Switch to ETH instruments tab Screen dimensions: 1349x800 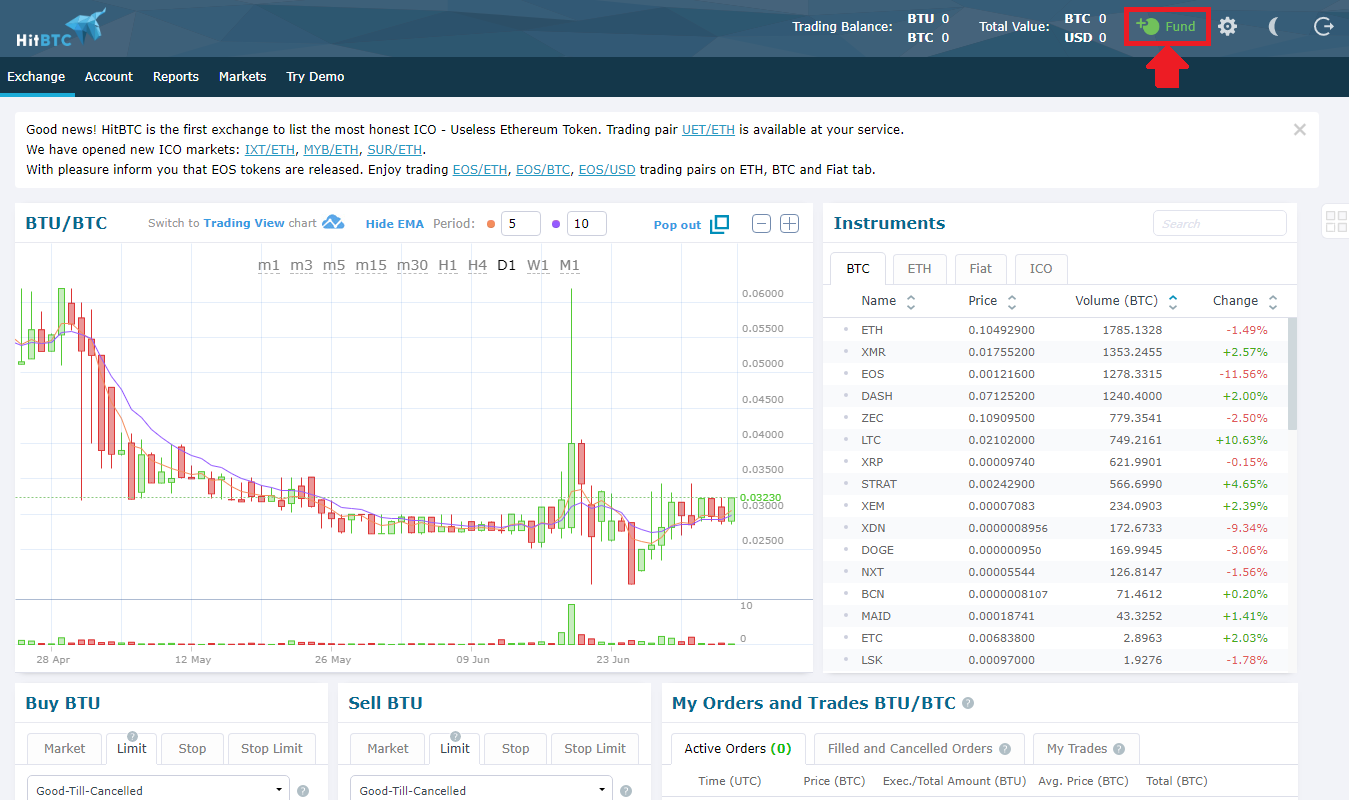(919, 268)
